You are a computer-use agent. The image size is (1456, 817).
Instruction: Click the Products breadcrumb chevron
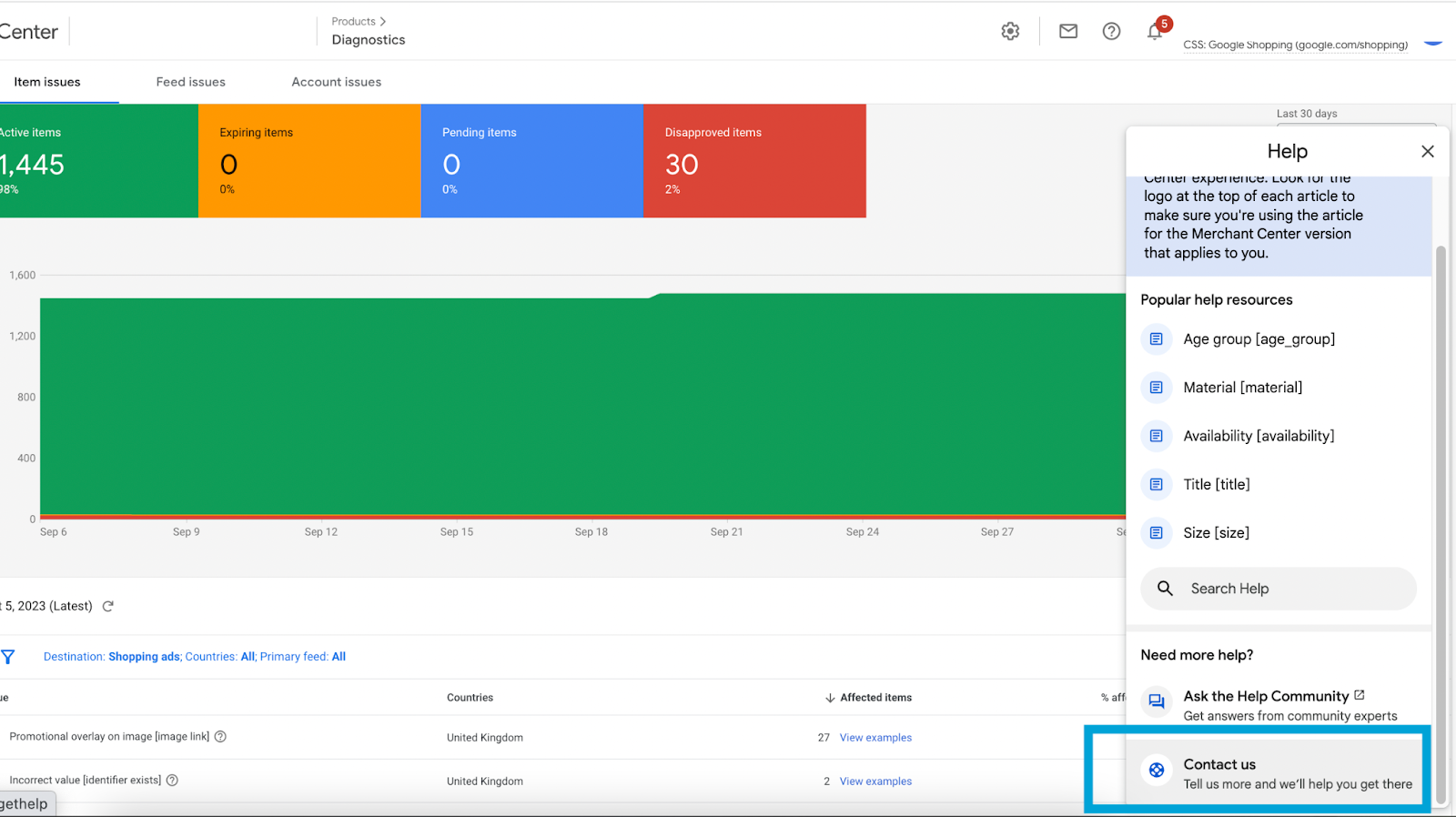click(x=383, y=21)
